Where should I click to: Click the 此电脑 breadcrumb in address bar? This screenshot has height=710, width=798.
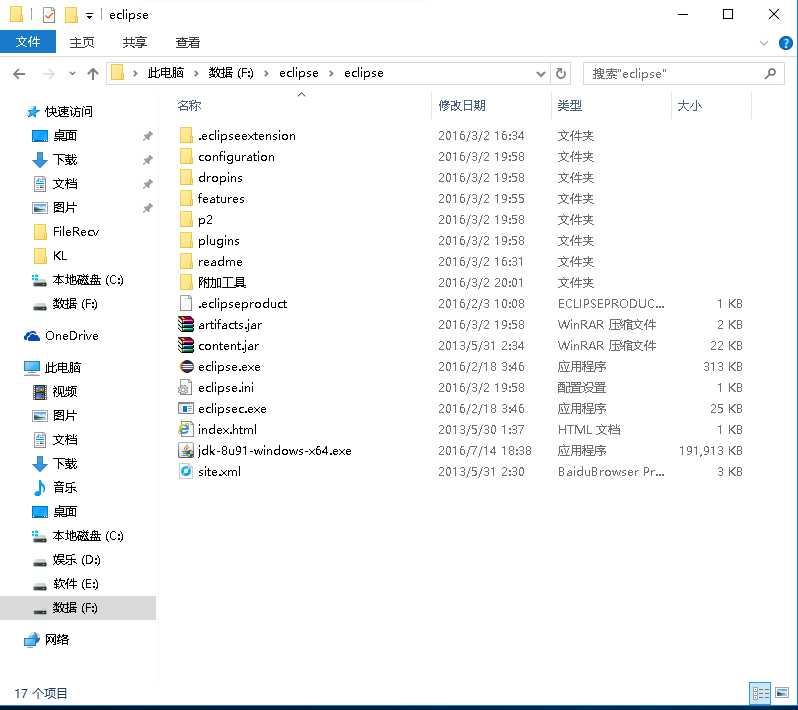tap(165, 73)
